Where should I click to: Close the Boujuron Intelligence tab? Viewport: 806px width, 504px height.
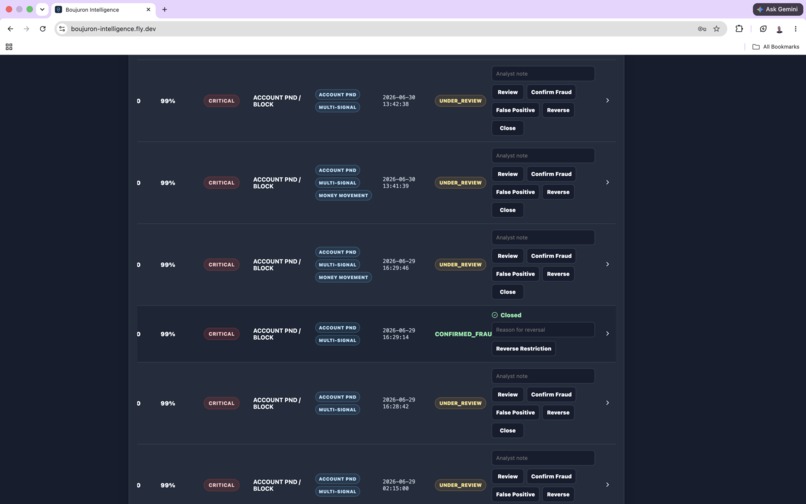tap(148, 9)
